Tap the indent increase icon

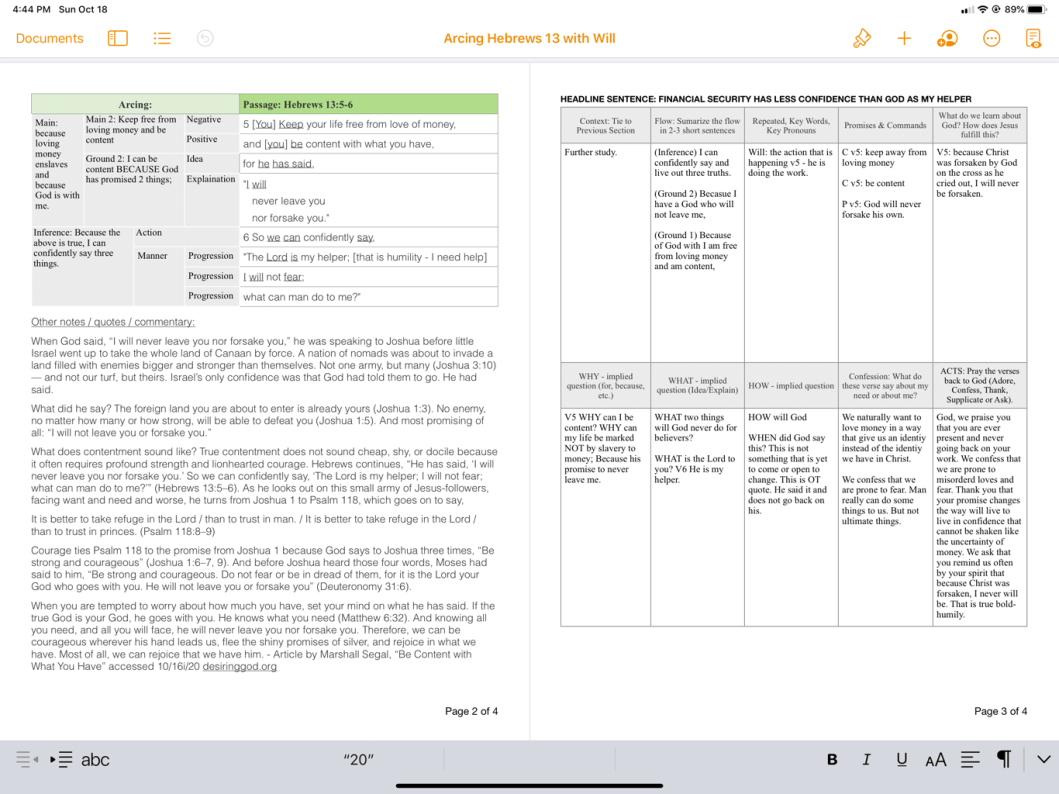[61, 759]
